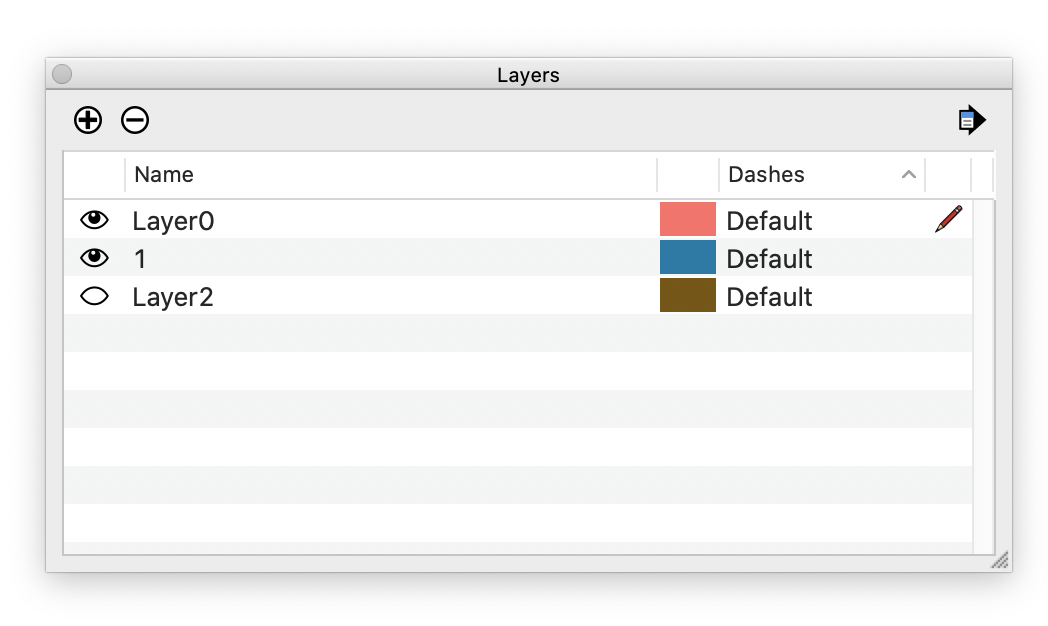Open the Layers details flyout arrow
Image resolution: width=1048 pixels, height=626 pixels.
point(972,120)
